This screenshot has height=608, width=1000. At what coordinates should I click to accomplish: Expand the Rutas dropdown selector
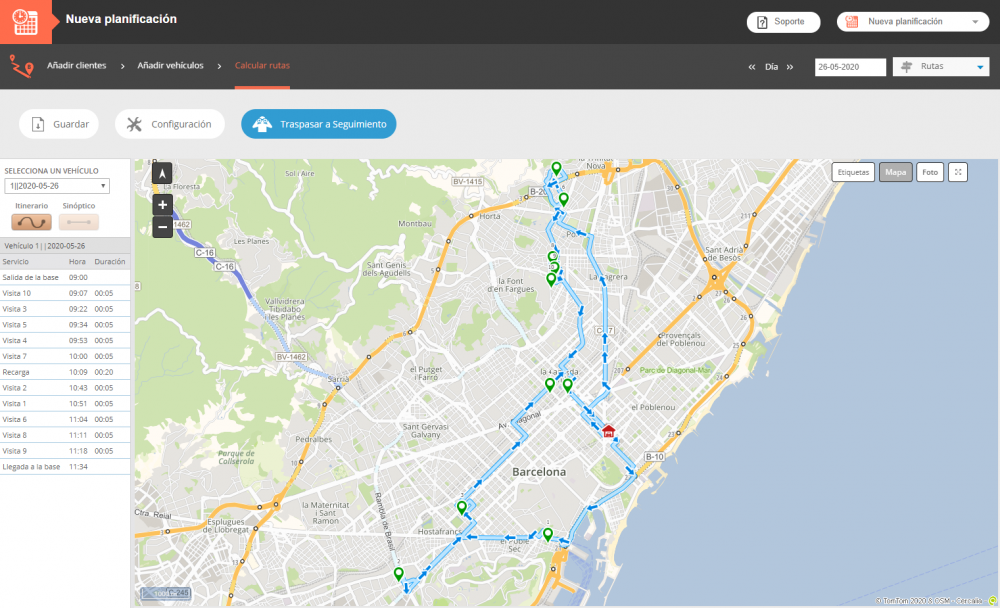[x=940, y=67]
